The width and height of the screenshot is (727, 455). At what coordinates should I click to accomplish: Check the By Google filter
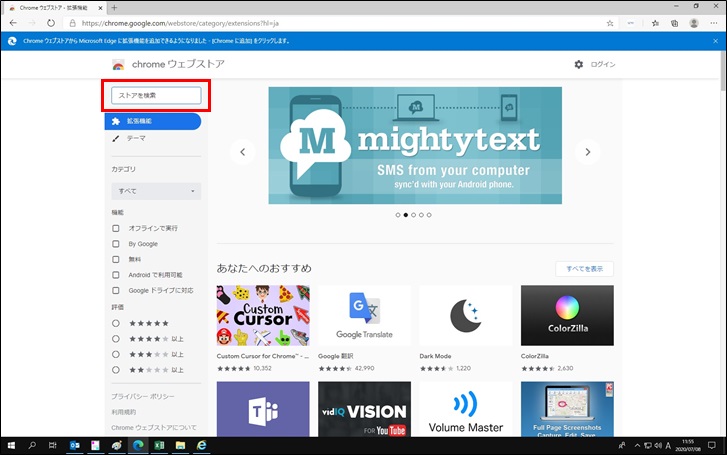[117, 243]
